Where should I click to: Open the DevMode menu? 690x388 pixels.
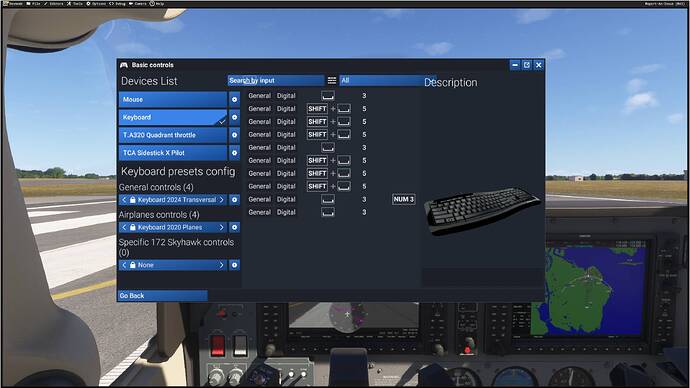13,4
